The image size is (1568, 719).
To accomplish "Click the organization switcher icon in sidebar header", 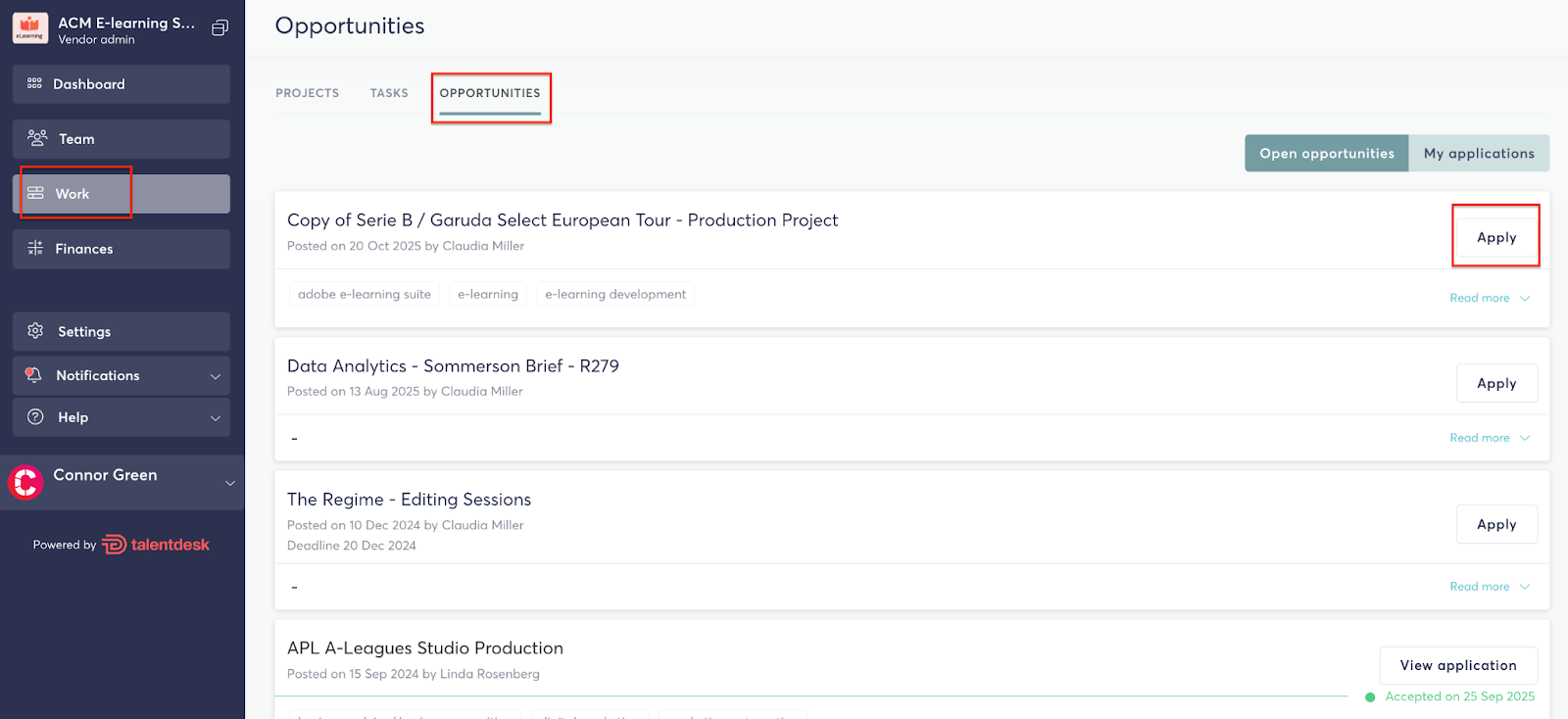I will click(220, 27).
